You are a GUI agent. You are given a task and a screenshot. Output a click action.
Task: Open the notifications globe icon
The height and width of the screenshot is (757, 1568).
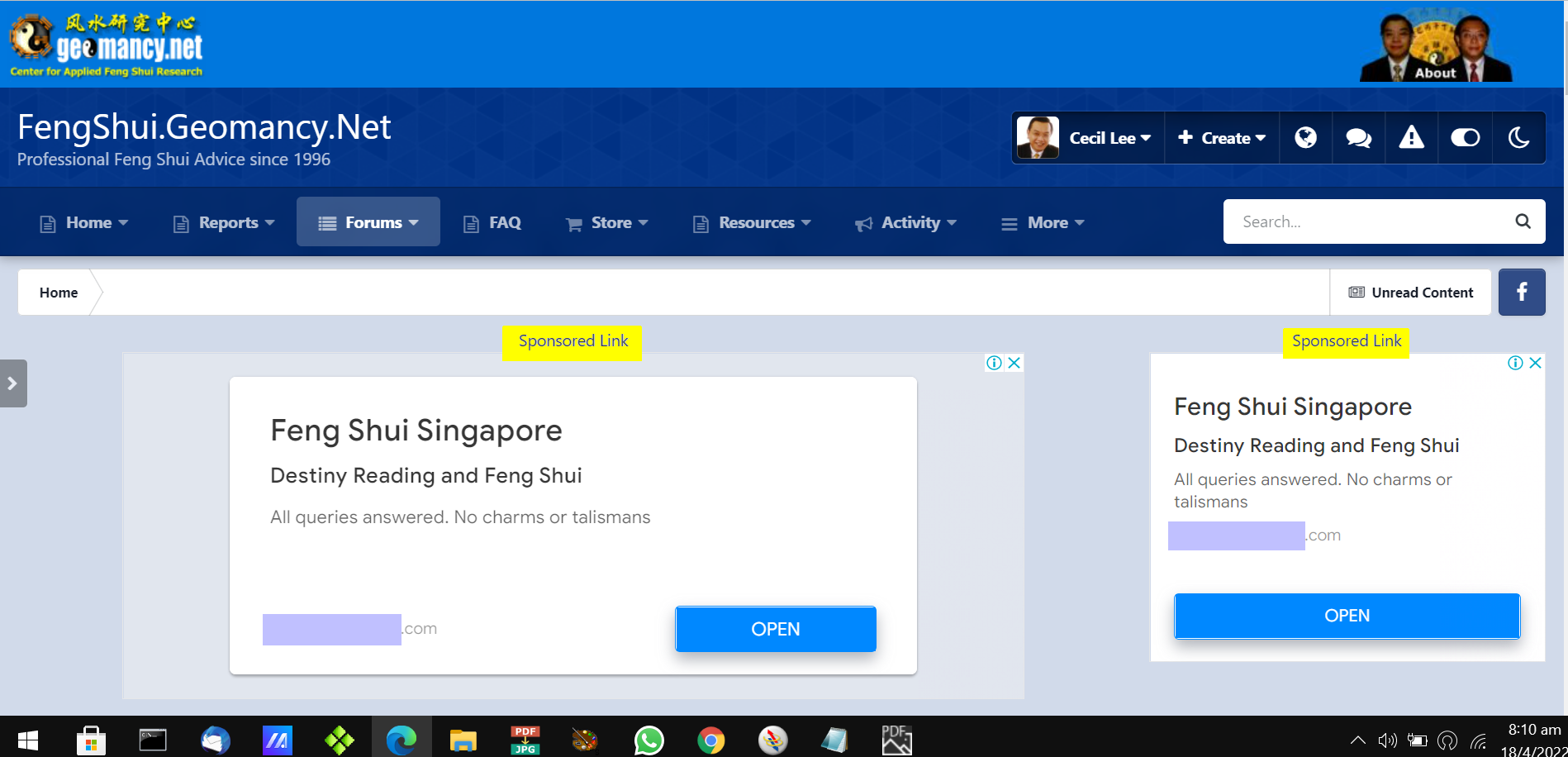click(x=1305, y=137)
